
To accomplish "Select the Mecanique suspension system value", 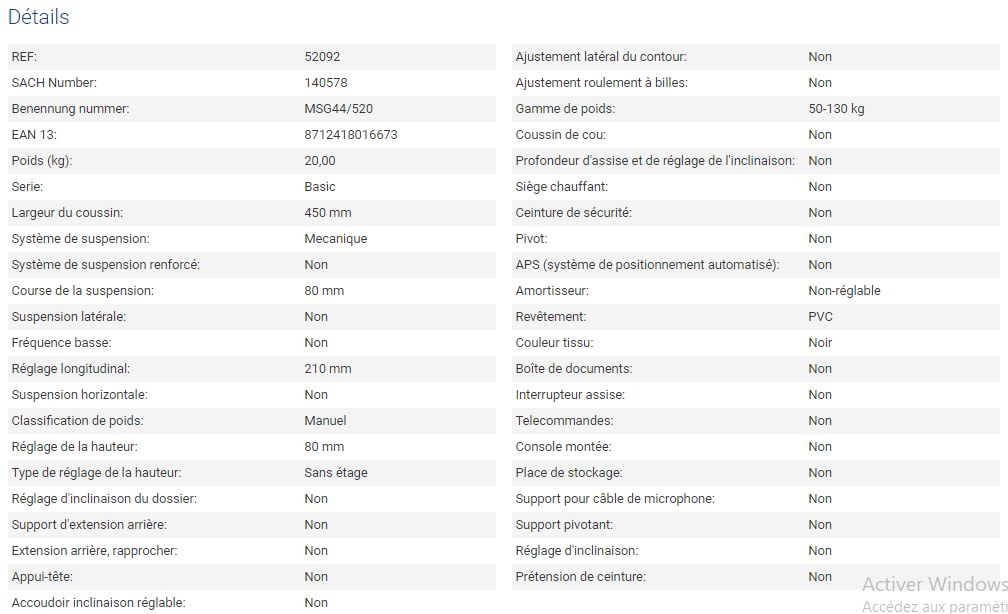I will pyautogui.click(x=335, y=239).
